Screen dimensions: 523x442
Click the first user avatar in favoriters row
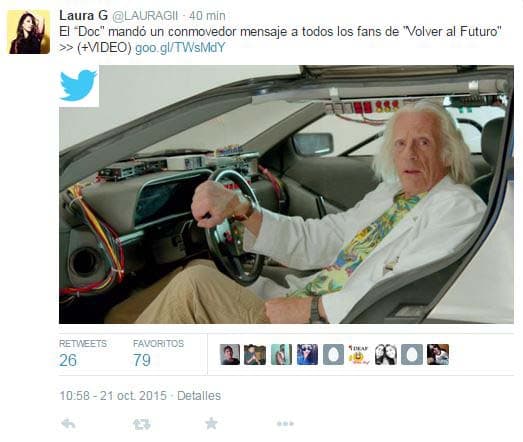click(230, 354)
